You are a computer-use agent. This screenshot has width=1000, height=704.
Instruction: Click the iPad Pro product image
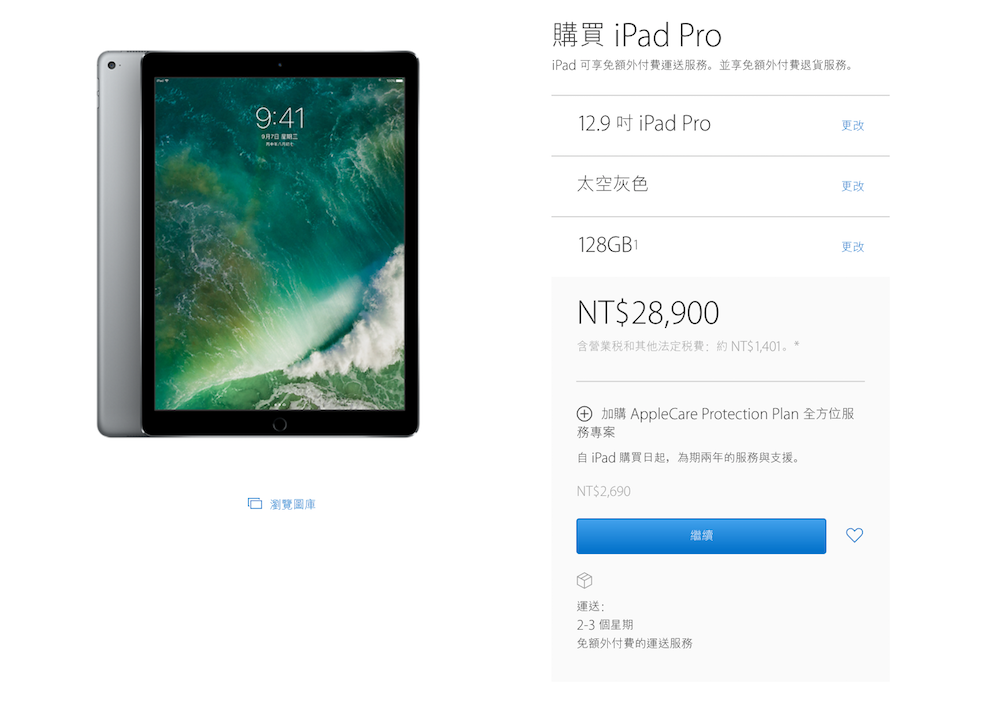pos(258,244)
